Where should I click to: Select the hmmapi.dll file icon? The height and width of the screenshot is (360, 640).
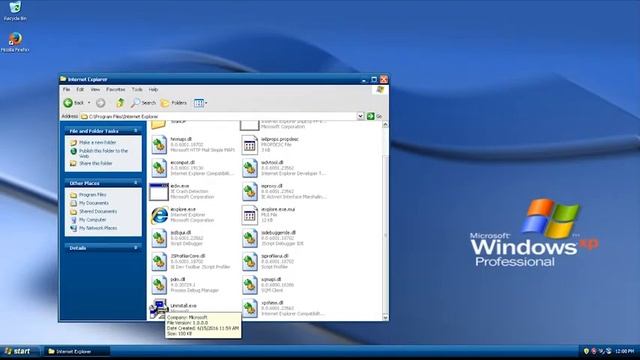click(159, 145)
